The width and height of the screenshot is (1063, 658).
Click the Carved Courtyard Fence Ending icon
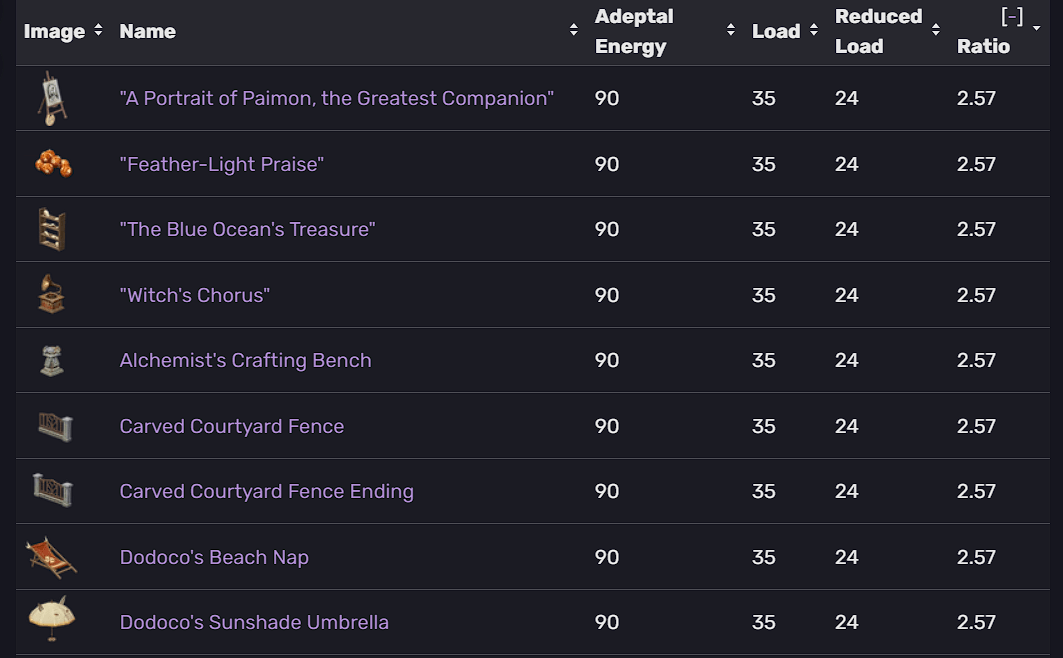click(x=53, y=490)
